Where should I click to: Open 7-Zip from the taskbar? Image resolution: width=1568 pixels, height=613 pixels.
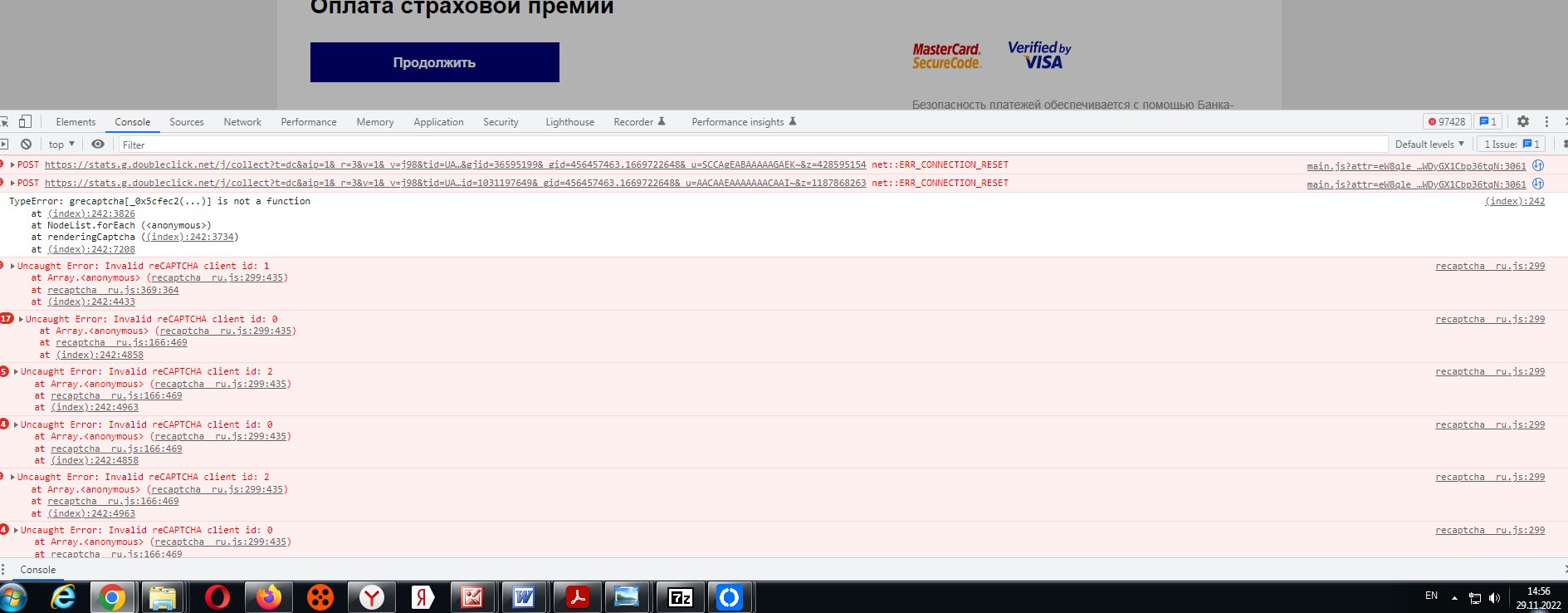[681, 597]
